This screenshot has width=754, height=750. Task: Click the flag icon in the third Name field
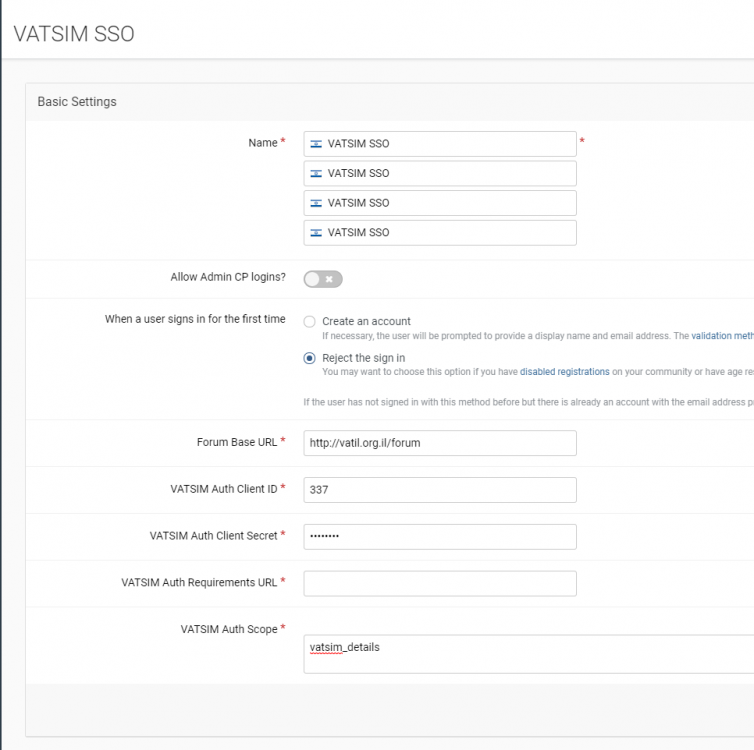tap(316, 203)
